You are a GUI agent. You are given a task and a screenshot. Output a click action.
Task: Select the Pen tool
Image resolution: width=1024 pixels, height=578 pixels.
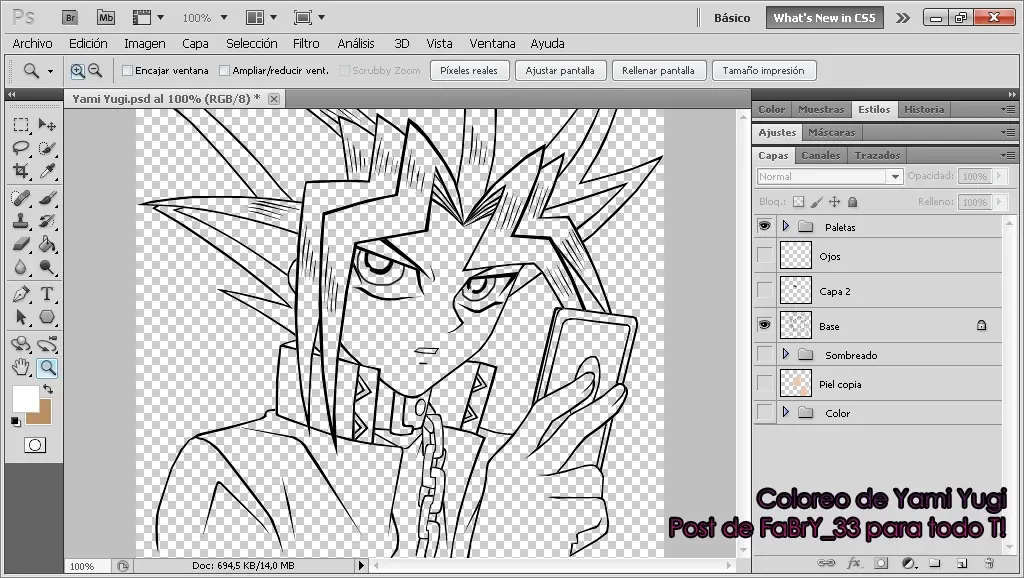point(21,294)
